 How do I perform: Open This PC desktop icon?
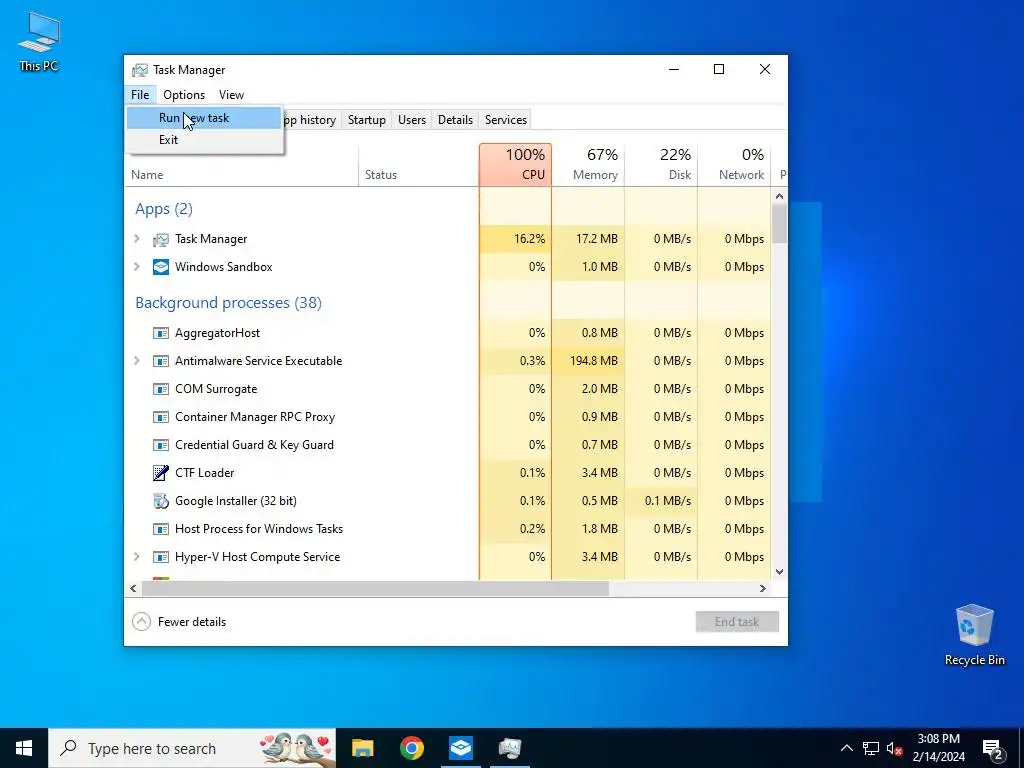[39, 40]
